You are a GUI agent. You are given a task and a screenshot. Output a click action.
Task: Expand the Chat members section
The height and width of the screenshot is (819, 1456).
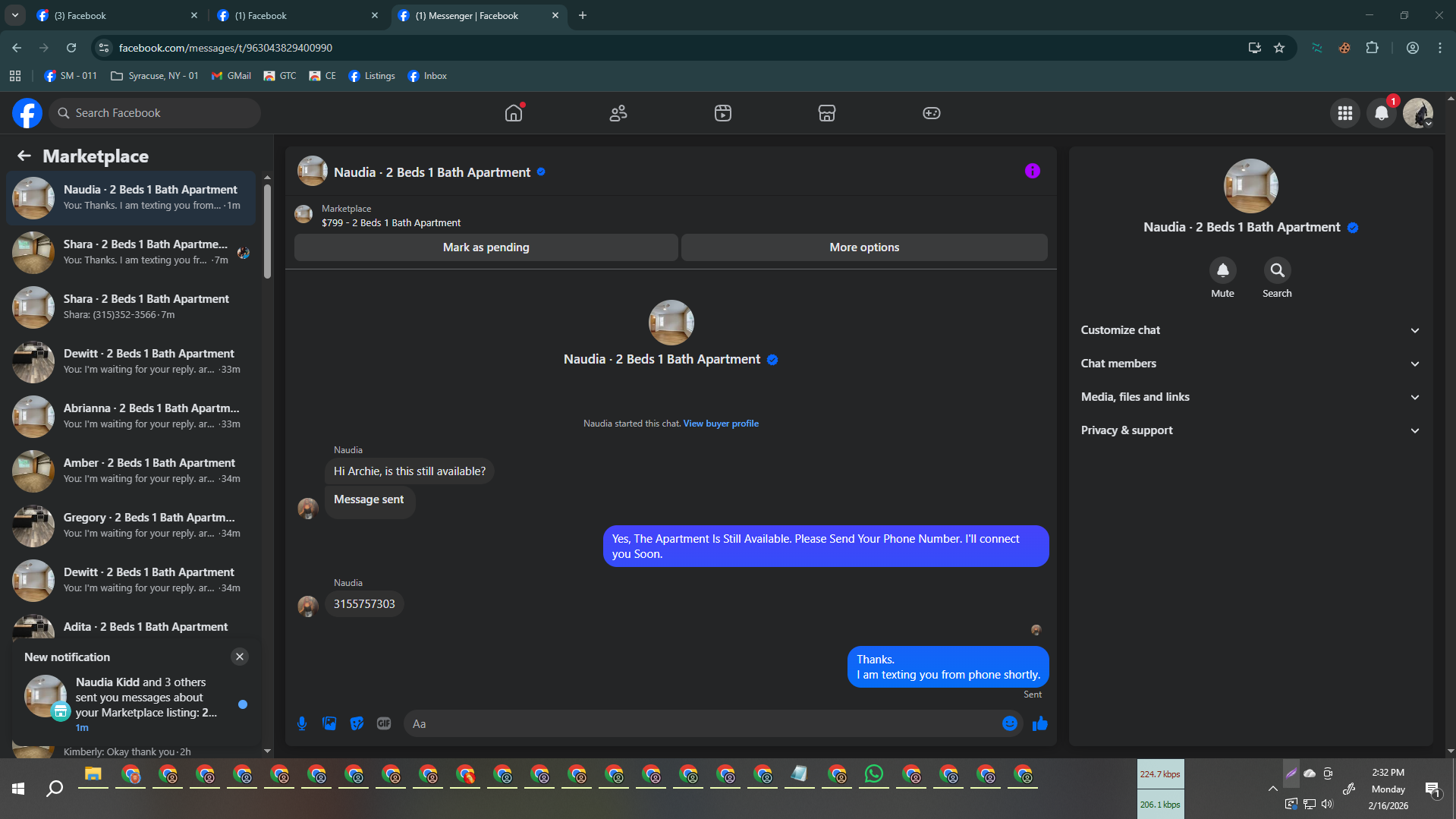click(x=1250, y=364)
